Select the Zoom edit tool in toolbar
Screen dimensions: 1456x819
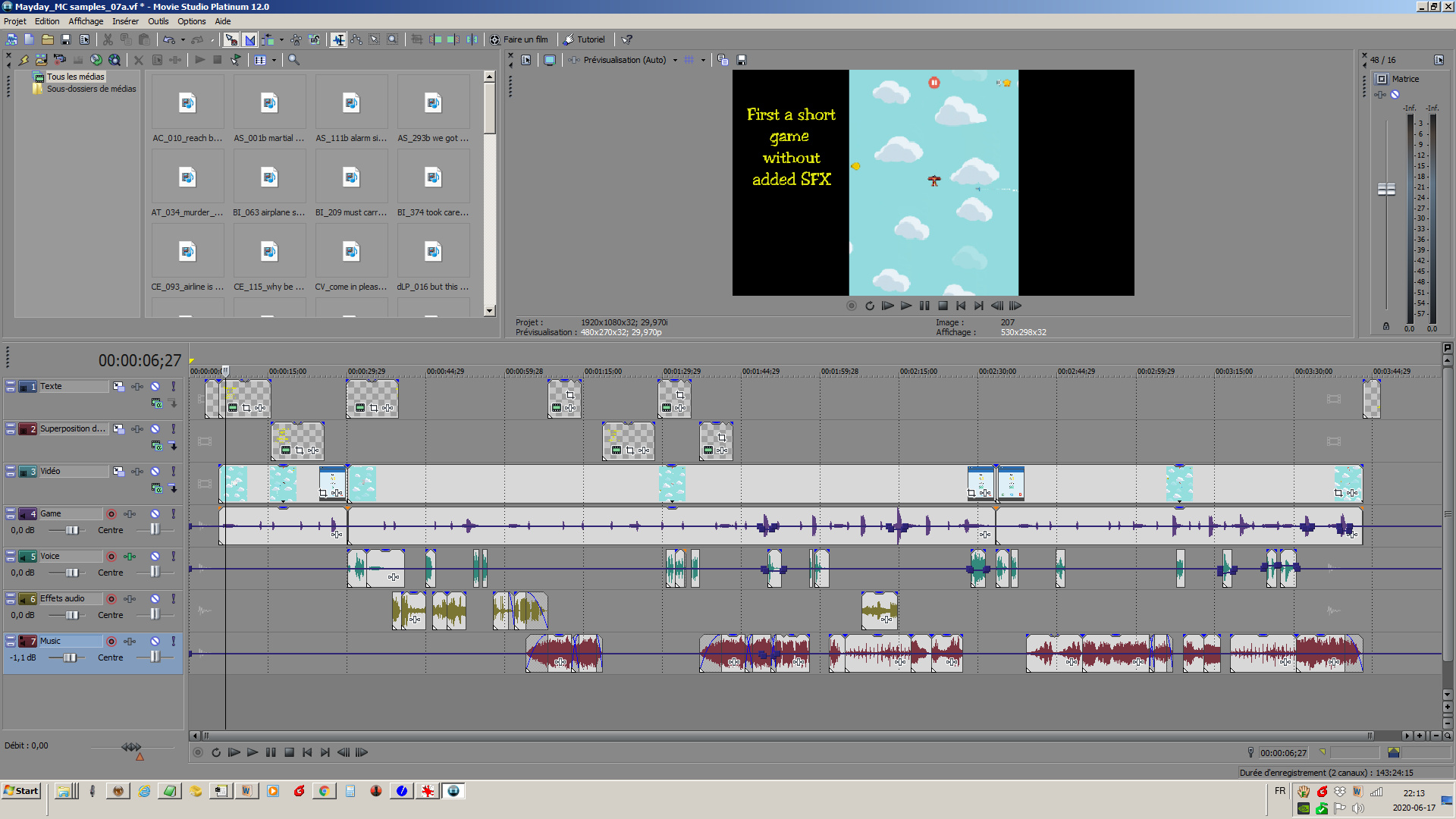(392, 39)
